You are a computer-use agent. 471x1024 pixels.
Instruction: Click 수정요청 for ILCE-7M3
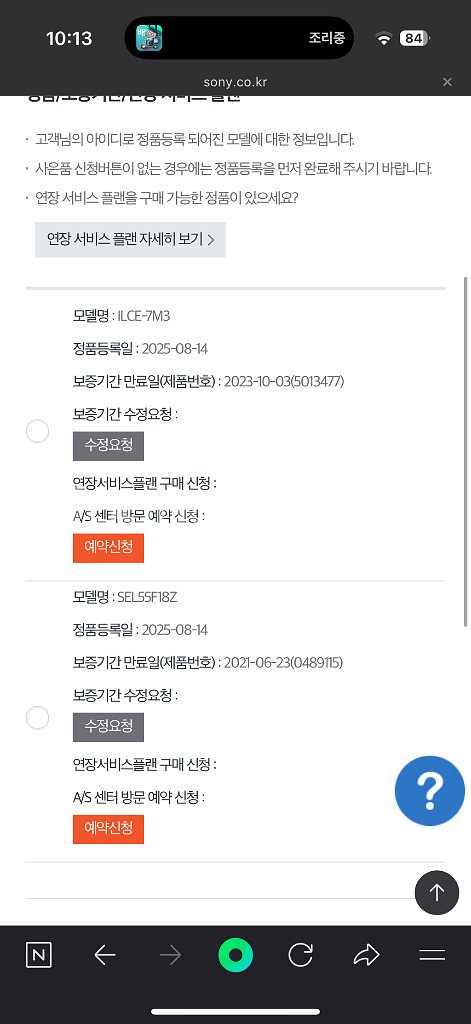pyautogui.click(x=108, y=446)
